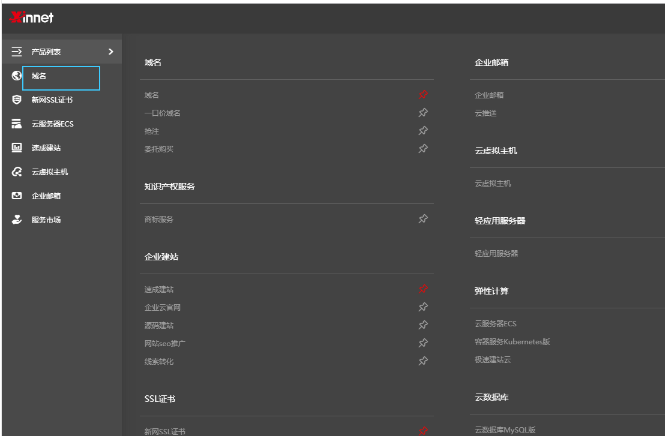Image resolution: width=665 pixels, height=436 pixels.
Task: Click the 产品列表 list icon in sidebar
Action: point(17,51)
